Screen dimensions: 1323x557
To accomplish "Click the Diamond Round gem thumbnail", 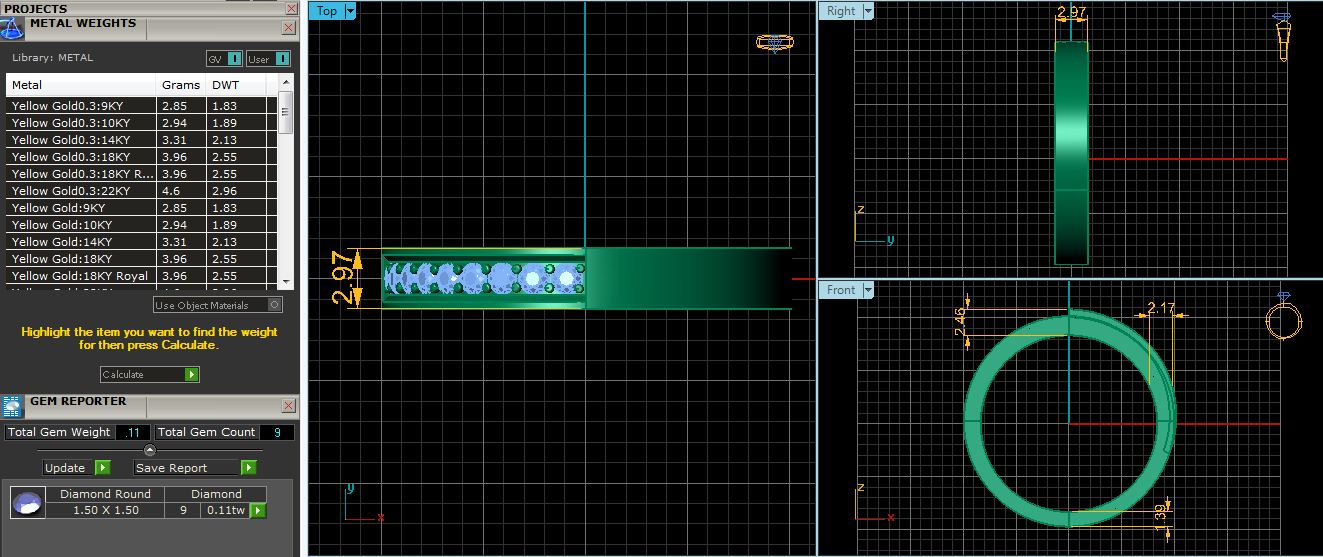I will point(28,503).
